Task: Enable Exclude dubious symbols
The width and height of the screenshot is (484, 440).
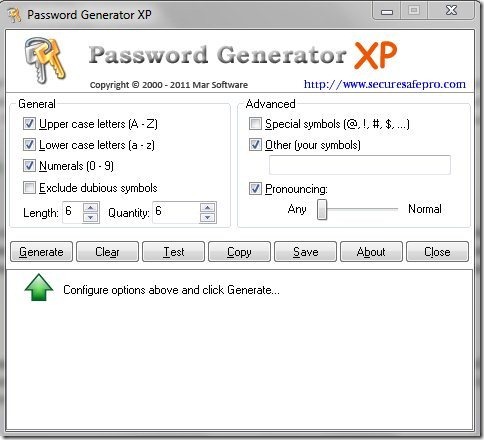Action: click(29, 188)
